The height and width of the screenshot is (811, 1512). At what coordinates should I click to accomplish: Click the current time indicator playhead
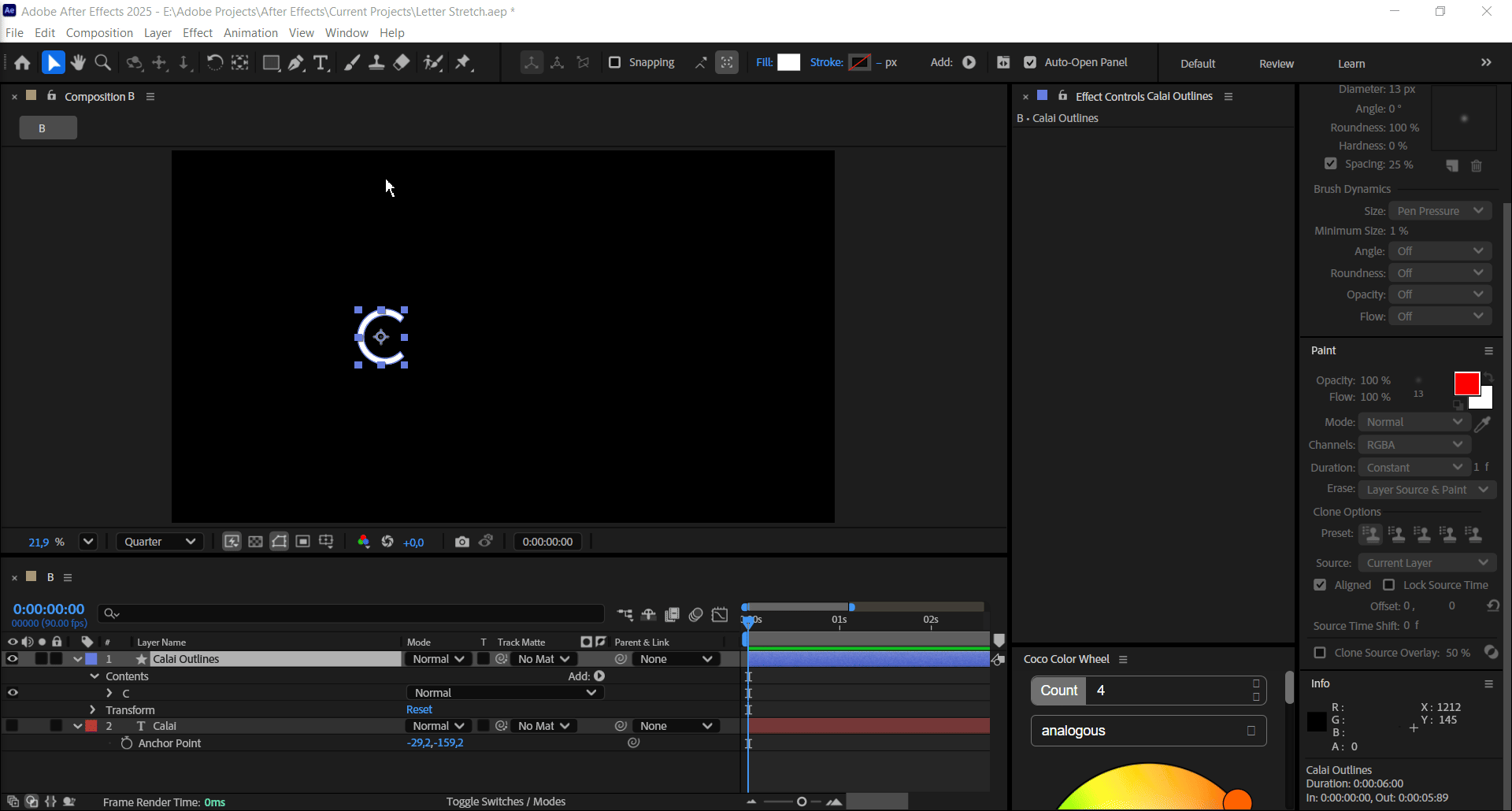747,621
